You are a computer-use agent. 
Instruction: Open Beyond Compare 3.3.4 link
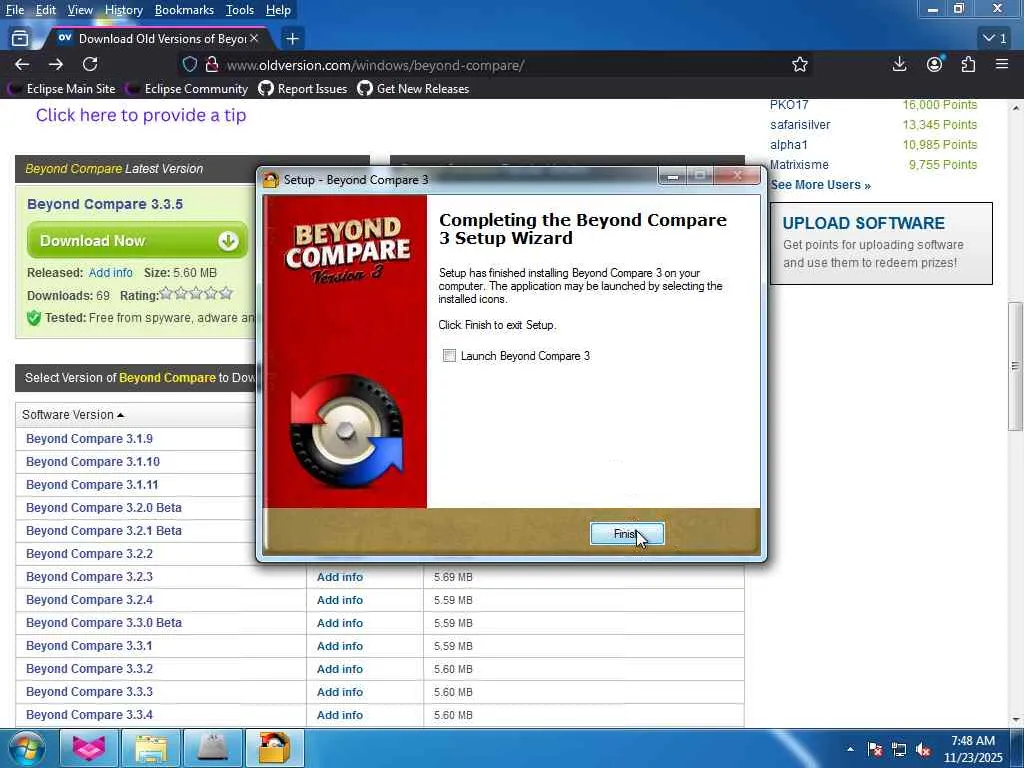click(x=89, y=714)
